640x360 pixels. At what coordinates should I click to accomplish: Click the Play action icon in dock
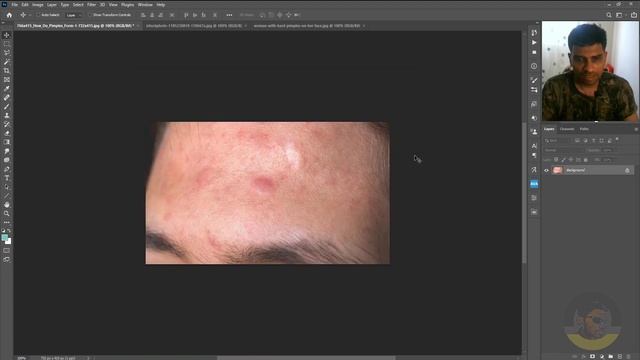pos(534,42)
